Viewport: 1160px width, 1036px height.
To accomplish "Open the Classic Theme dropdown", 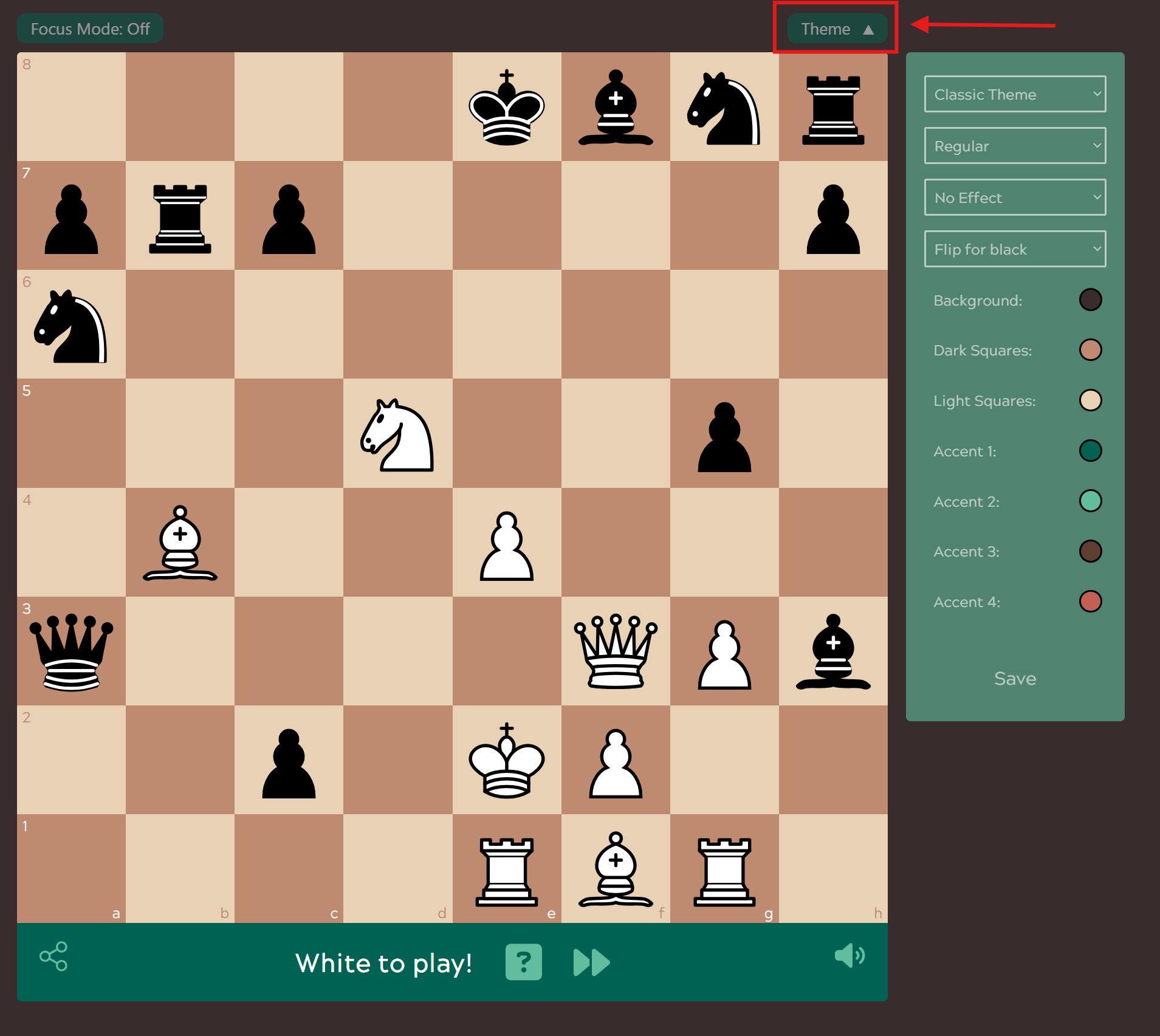I will click(1015, 94).
